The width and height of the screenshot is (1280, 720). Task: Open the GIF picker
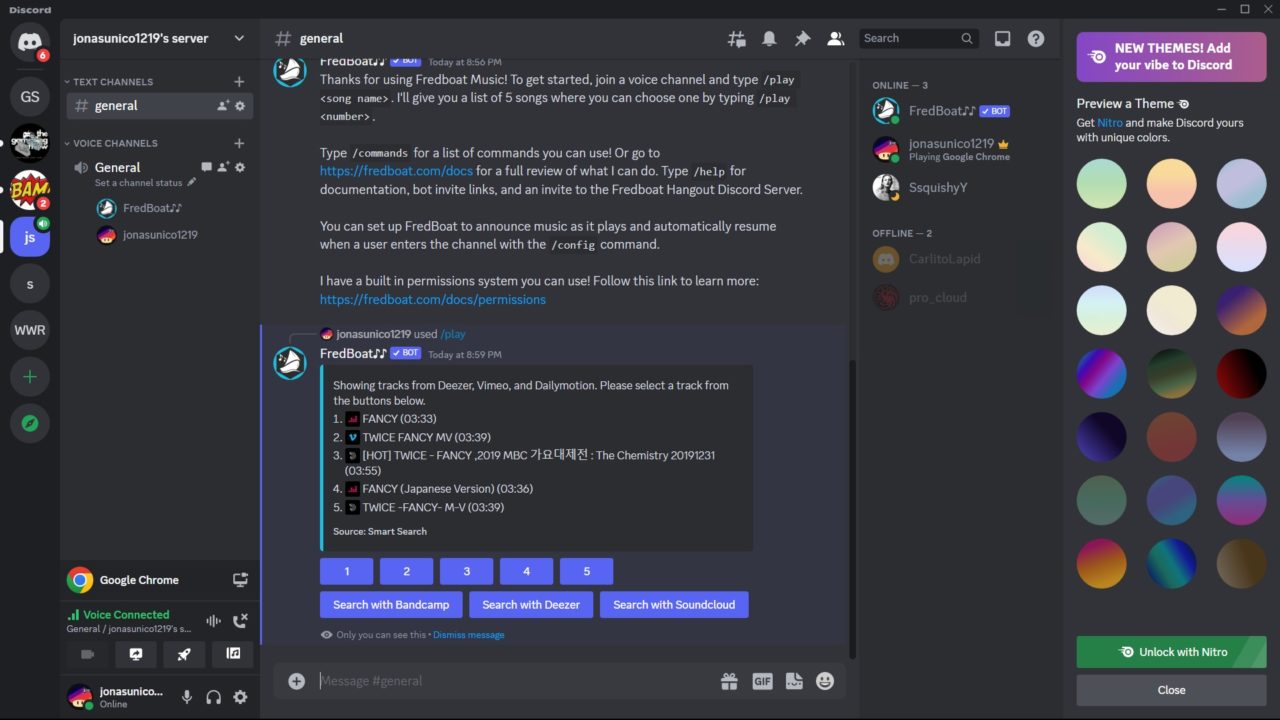tap(762, 680)
